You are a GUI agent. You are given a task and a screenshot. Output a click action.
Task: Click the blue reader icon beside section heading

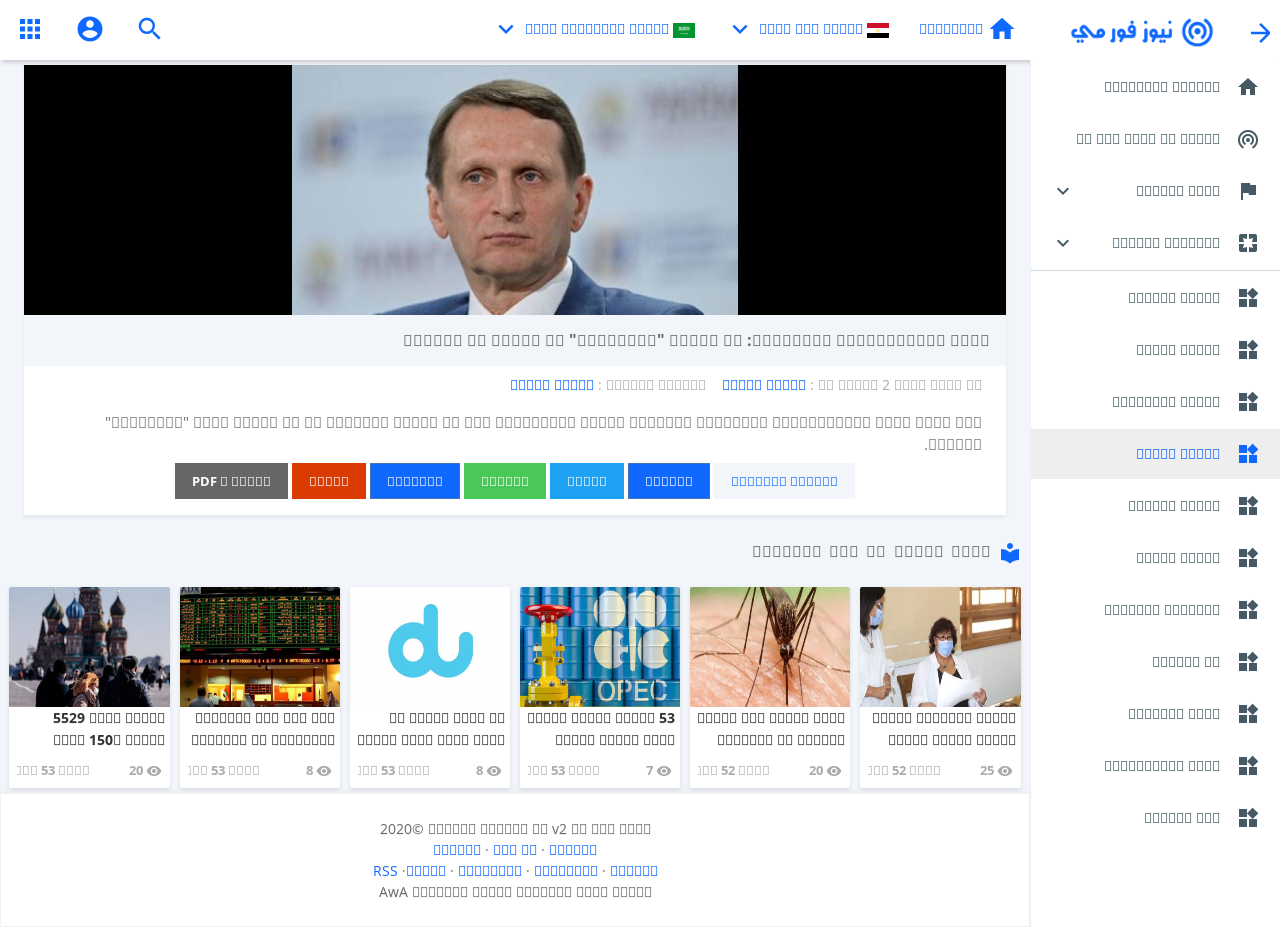pos(1010,553)
